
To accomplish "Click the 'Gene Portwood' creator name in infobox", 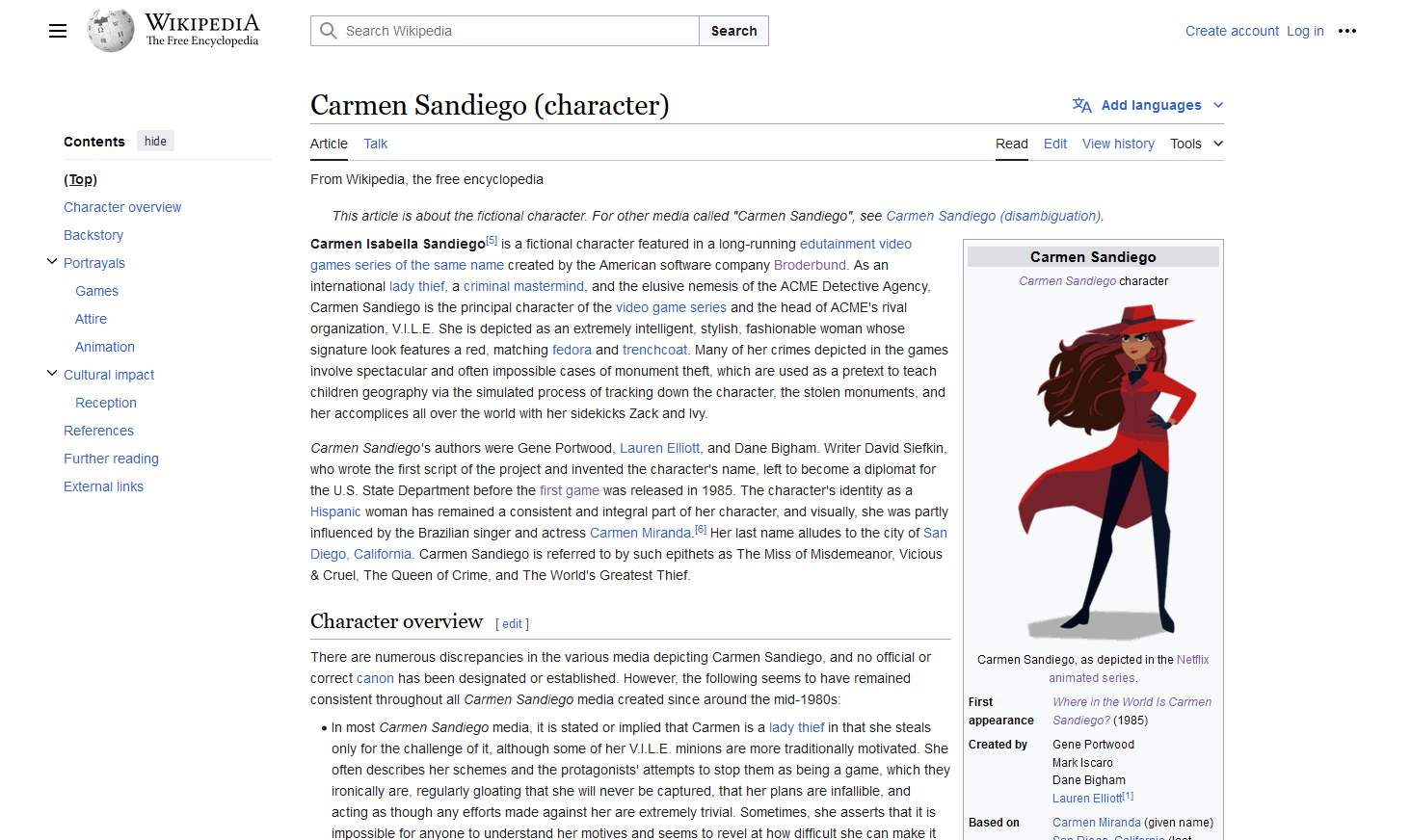I will pos(1093,745).
